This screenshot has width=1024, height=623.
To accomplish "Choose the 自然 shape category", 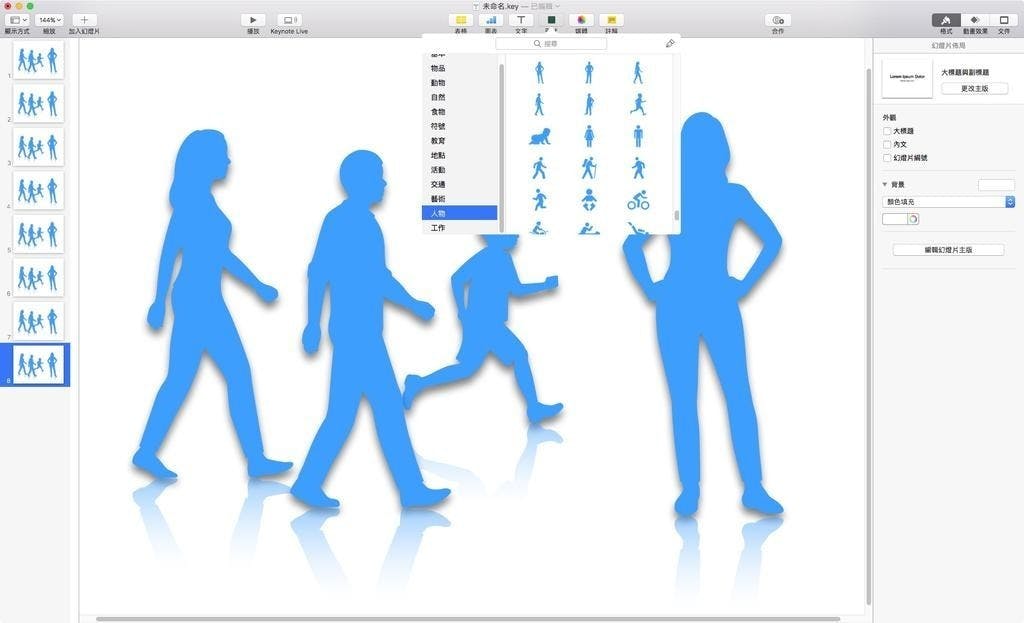I will point(460,97).
